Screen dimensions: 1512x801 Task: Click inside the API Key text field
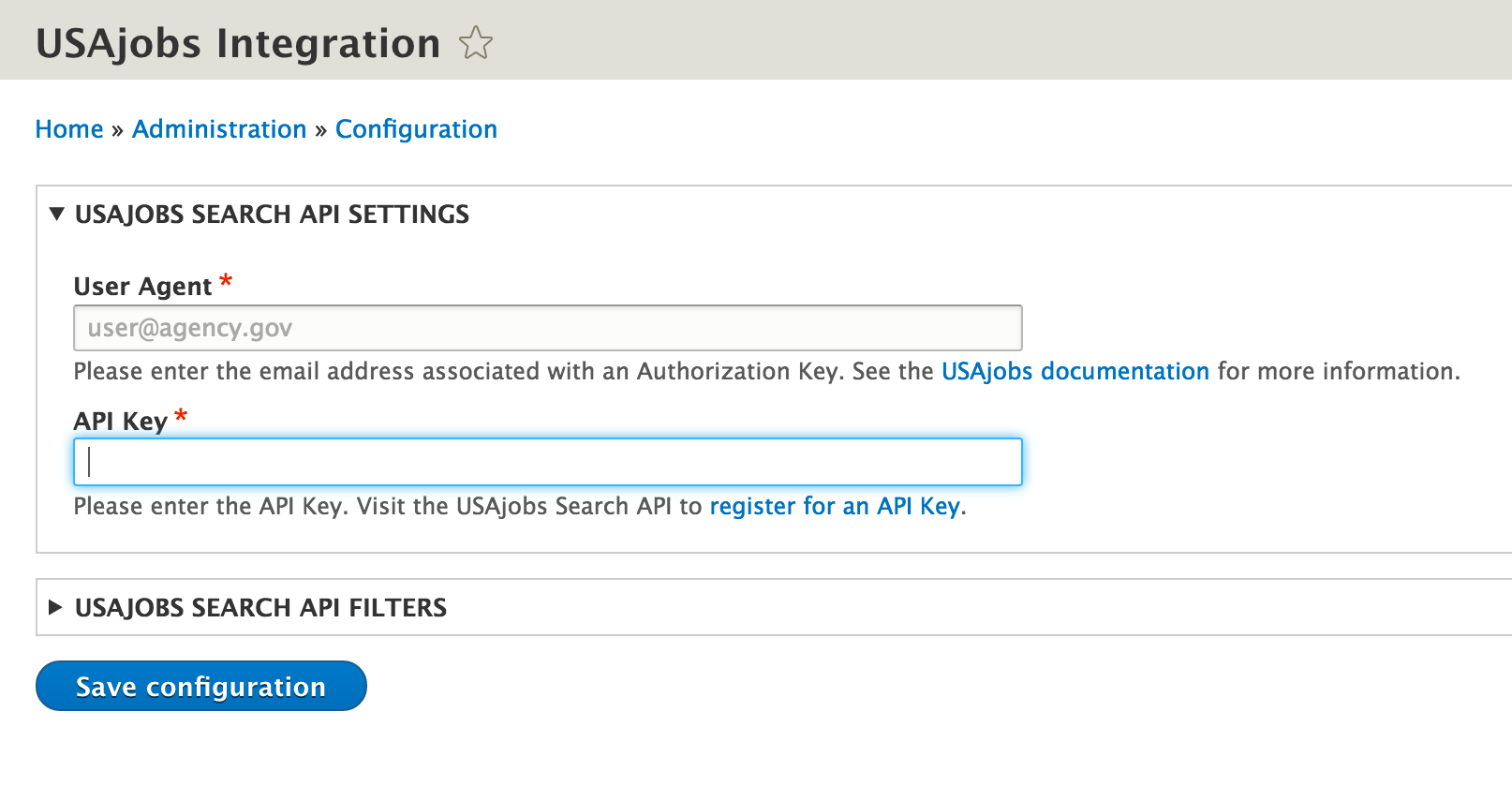(x=547, y=462)
